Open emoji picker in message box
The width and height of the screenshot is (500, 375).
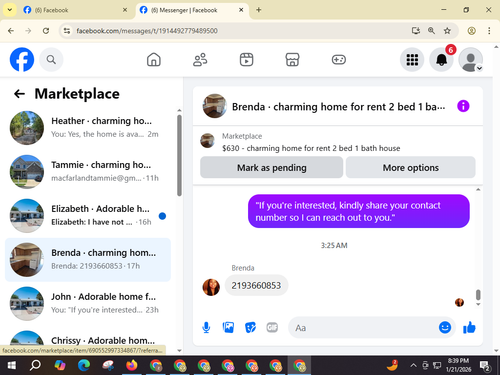pos(445,328)
